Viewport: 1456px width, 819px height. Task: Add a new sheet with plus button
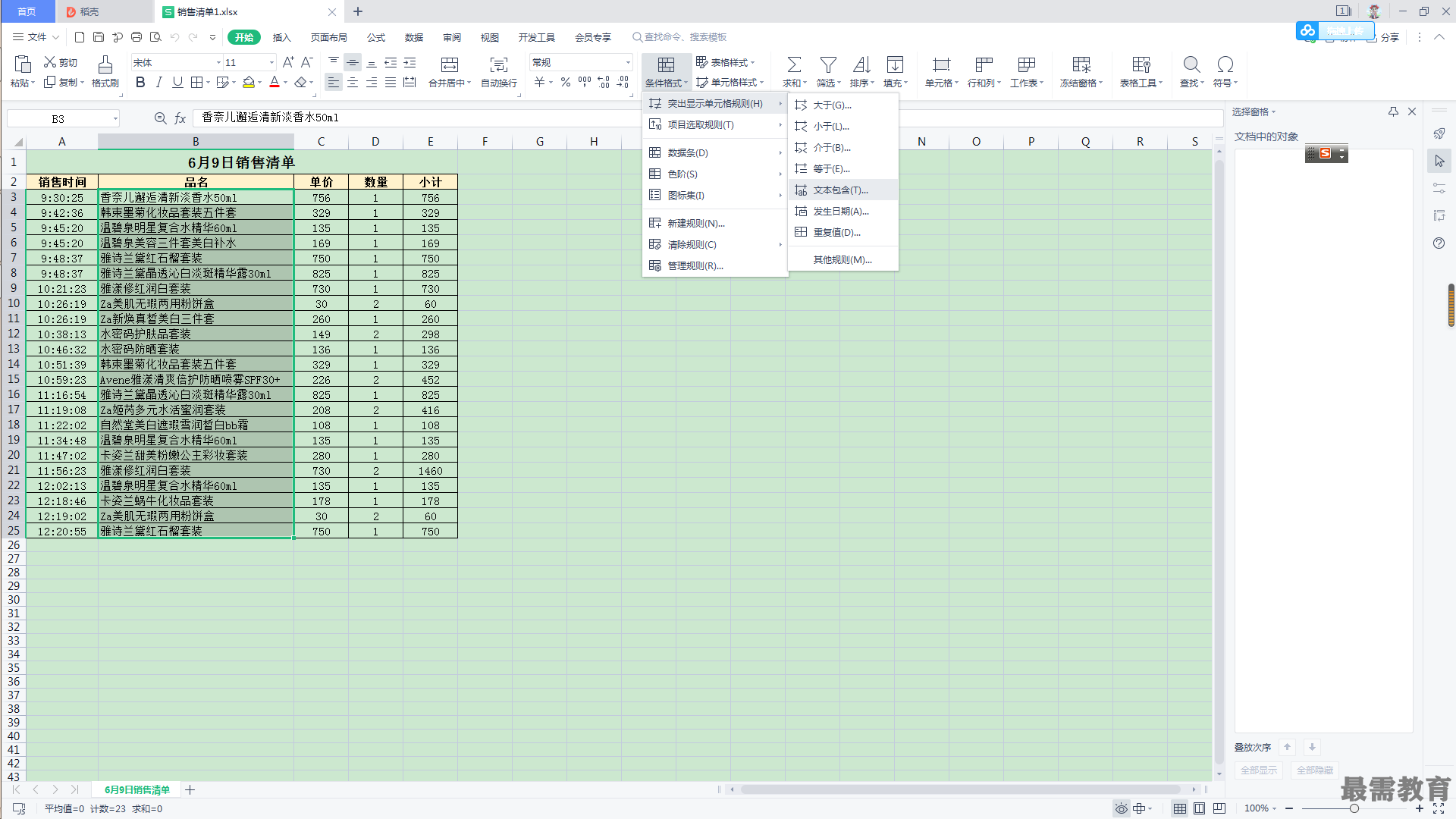pos(190,790)
